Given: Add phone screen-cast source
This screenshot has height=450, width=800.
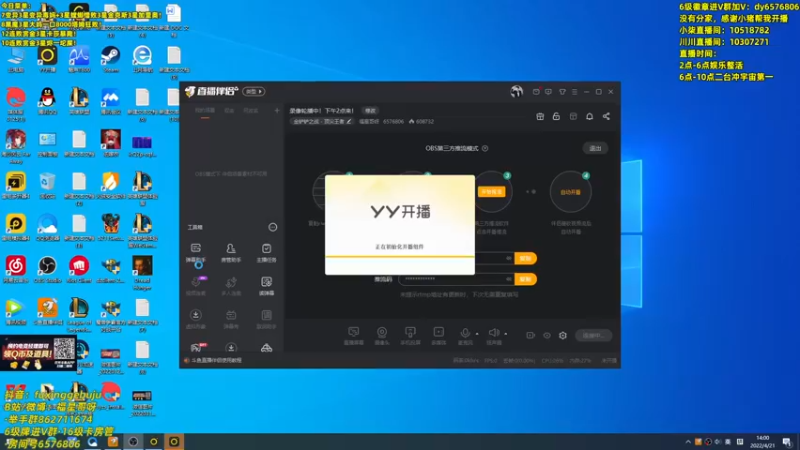Looking at the screenshot, I should click(410, 336).
